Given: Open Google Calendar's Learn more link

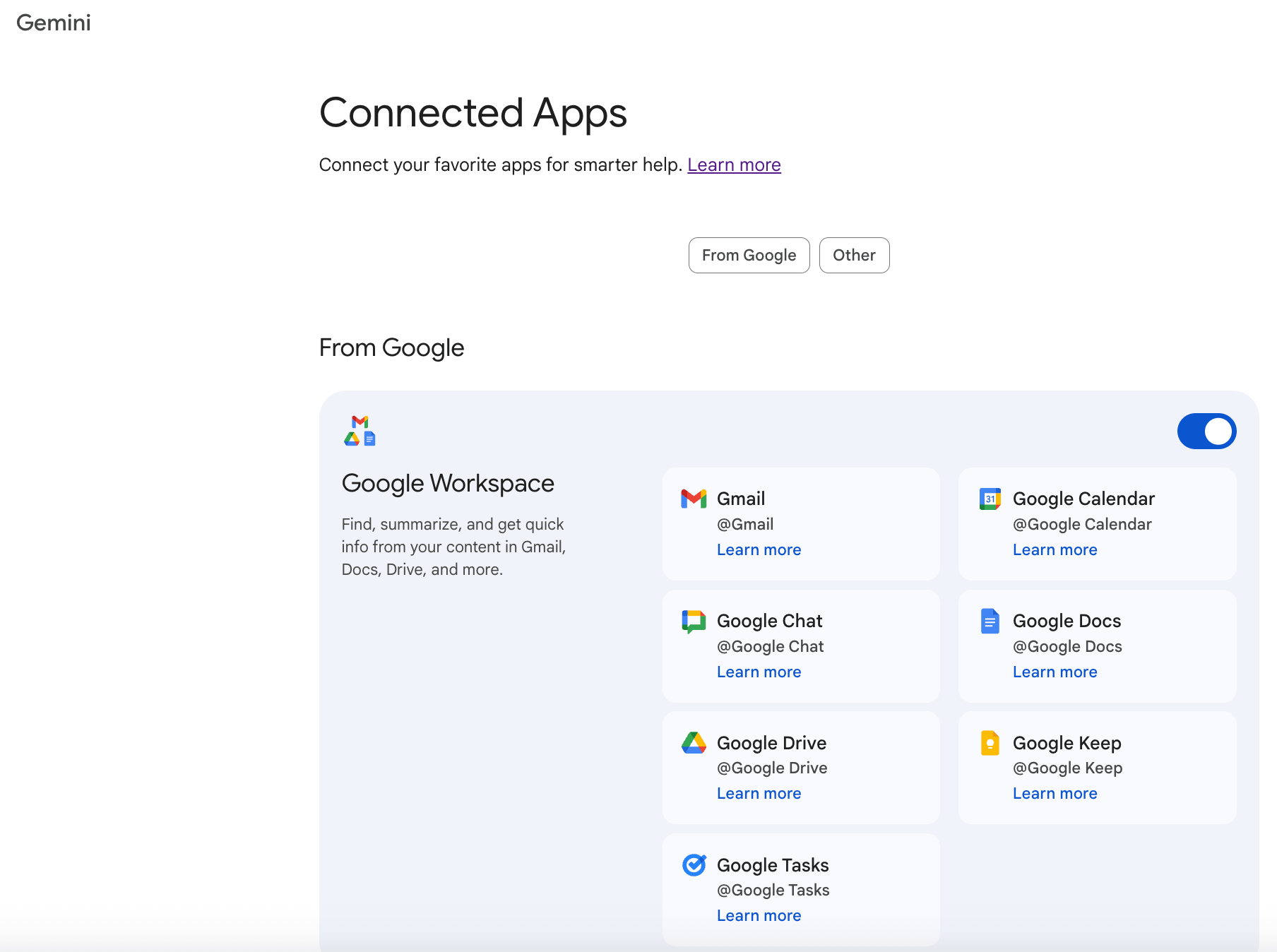Looking at the screenshot, I should point(1055,549).
